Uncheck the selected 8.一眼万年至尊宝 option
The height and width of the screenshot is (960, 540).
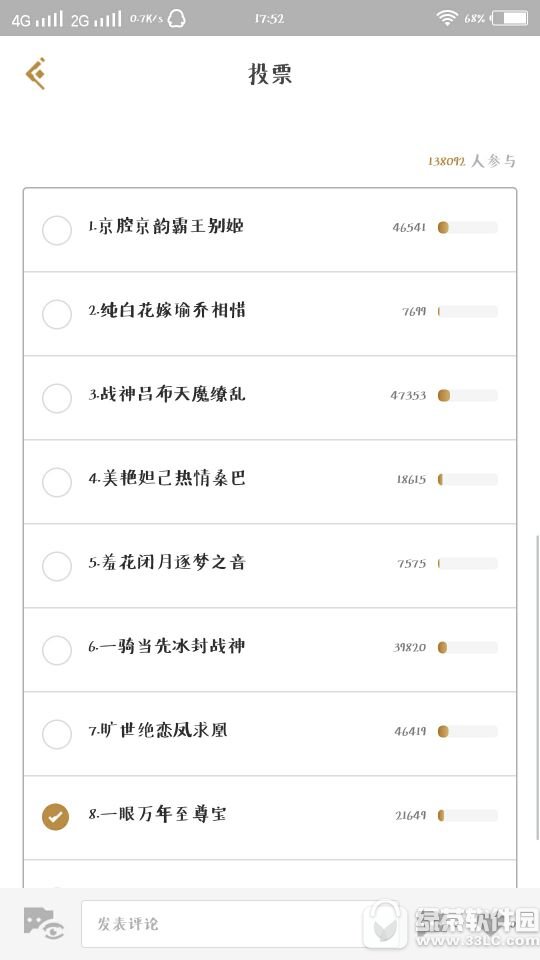click(x=56, y=817)
